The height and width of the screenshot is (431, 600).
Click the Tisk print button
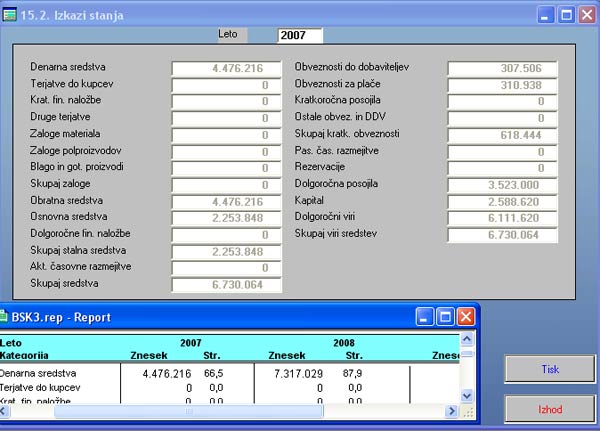[550, 369]
